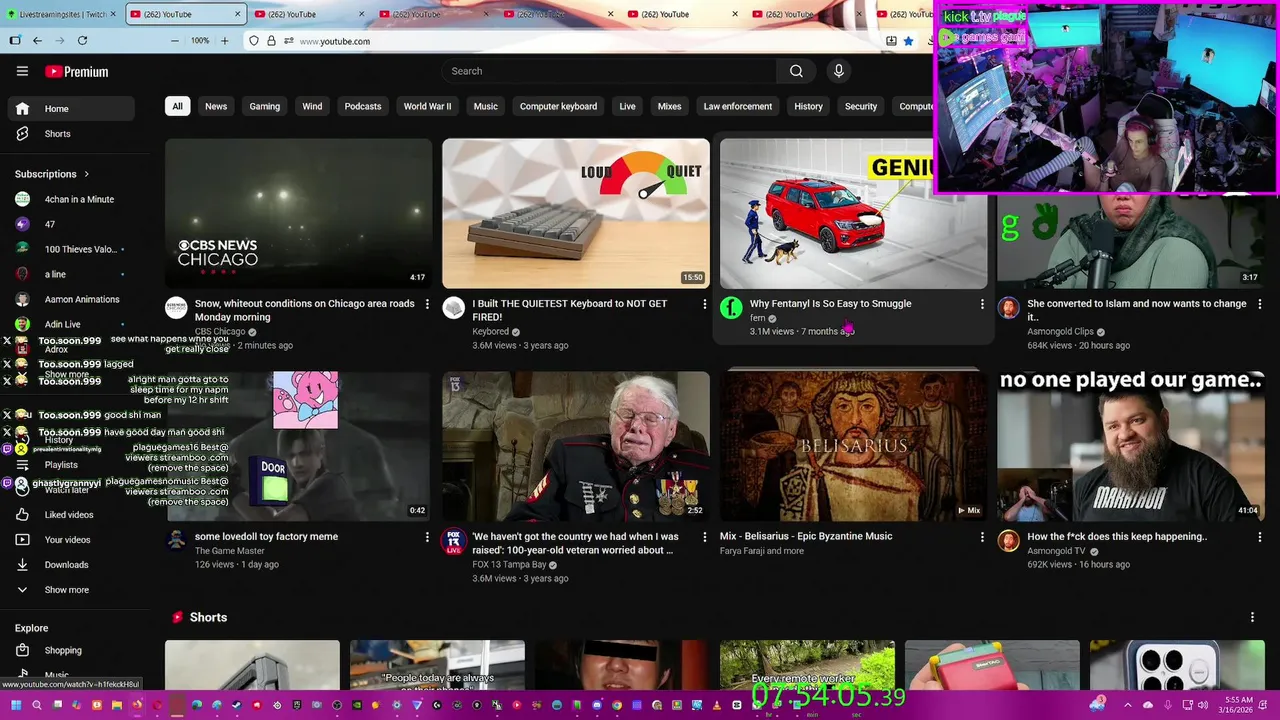Expand the Subscriptions section chevron
The width and height of the screenshot is (1280, 720).
pyautogui.click(x=86, y=174)
